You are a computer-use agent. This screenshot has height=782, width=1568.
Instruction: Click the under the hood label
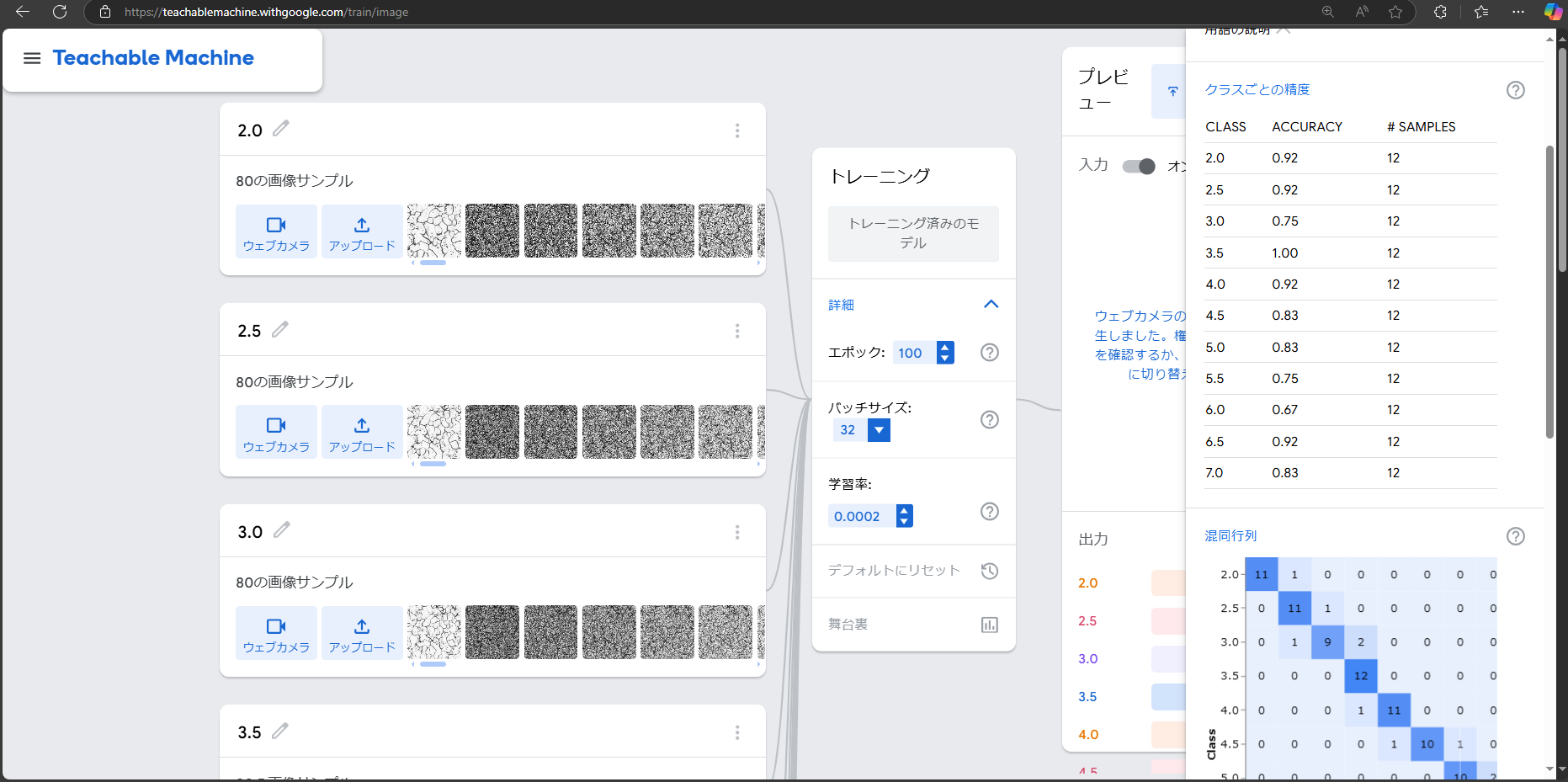tap(848, 625)
